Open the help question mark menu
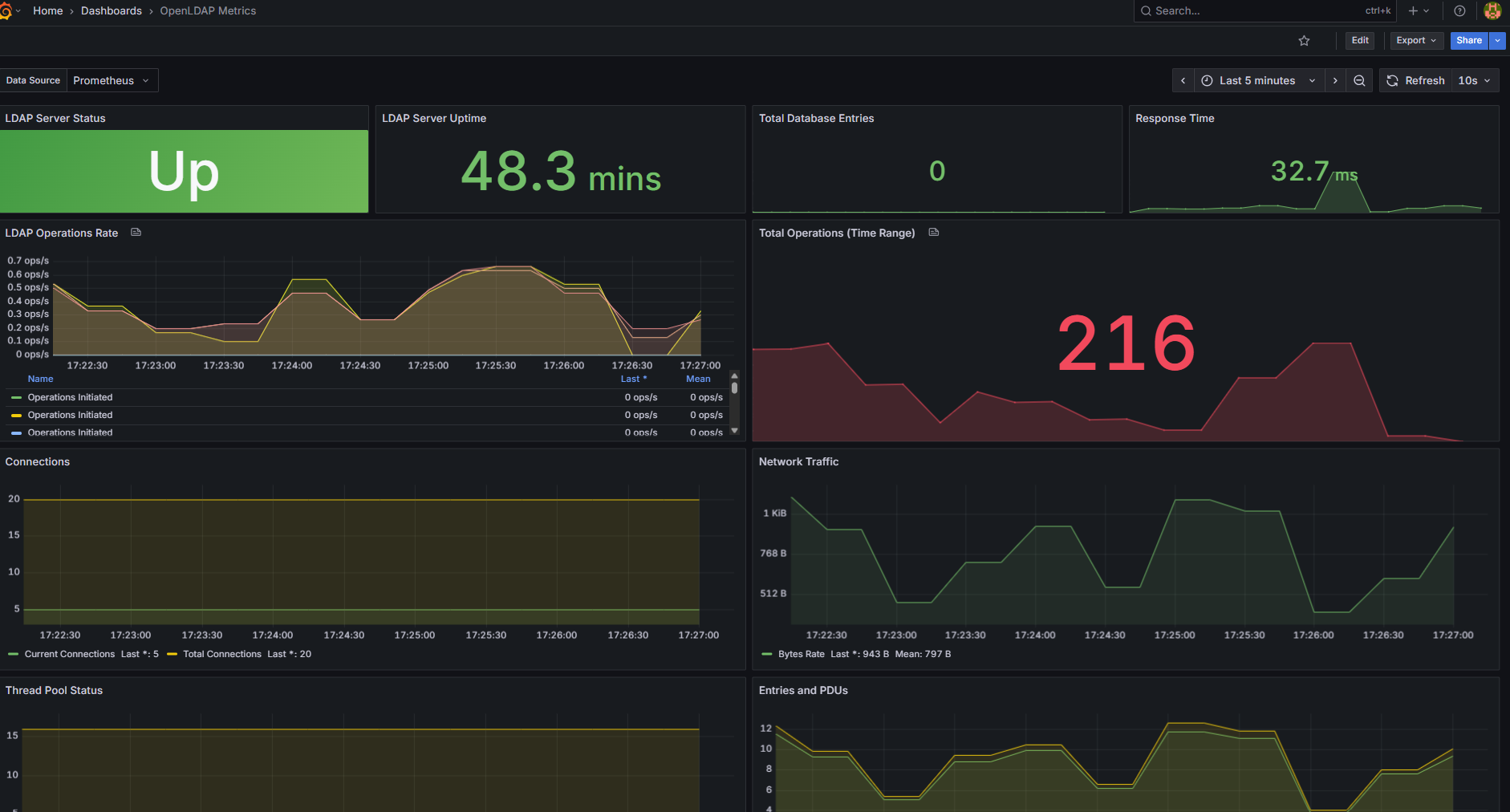The height and width of the screenshot is (812, 1510). click(1459, 11)
